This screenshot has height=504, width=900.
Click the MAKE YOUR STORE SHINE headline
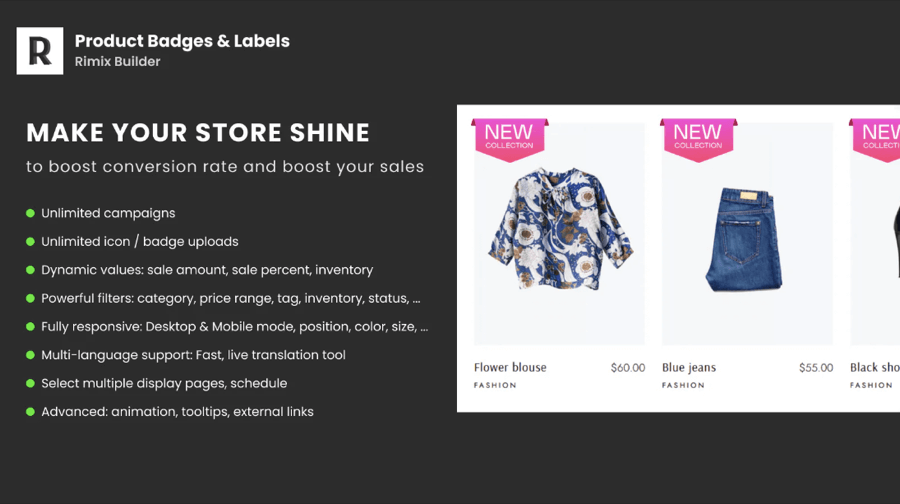click(198, 133)
